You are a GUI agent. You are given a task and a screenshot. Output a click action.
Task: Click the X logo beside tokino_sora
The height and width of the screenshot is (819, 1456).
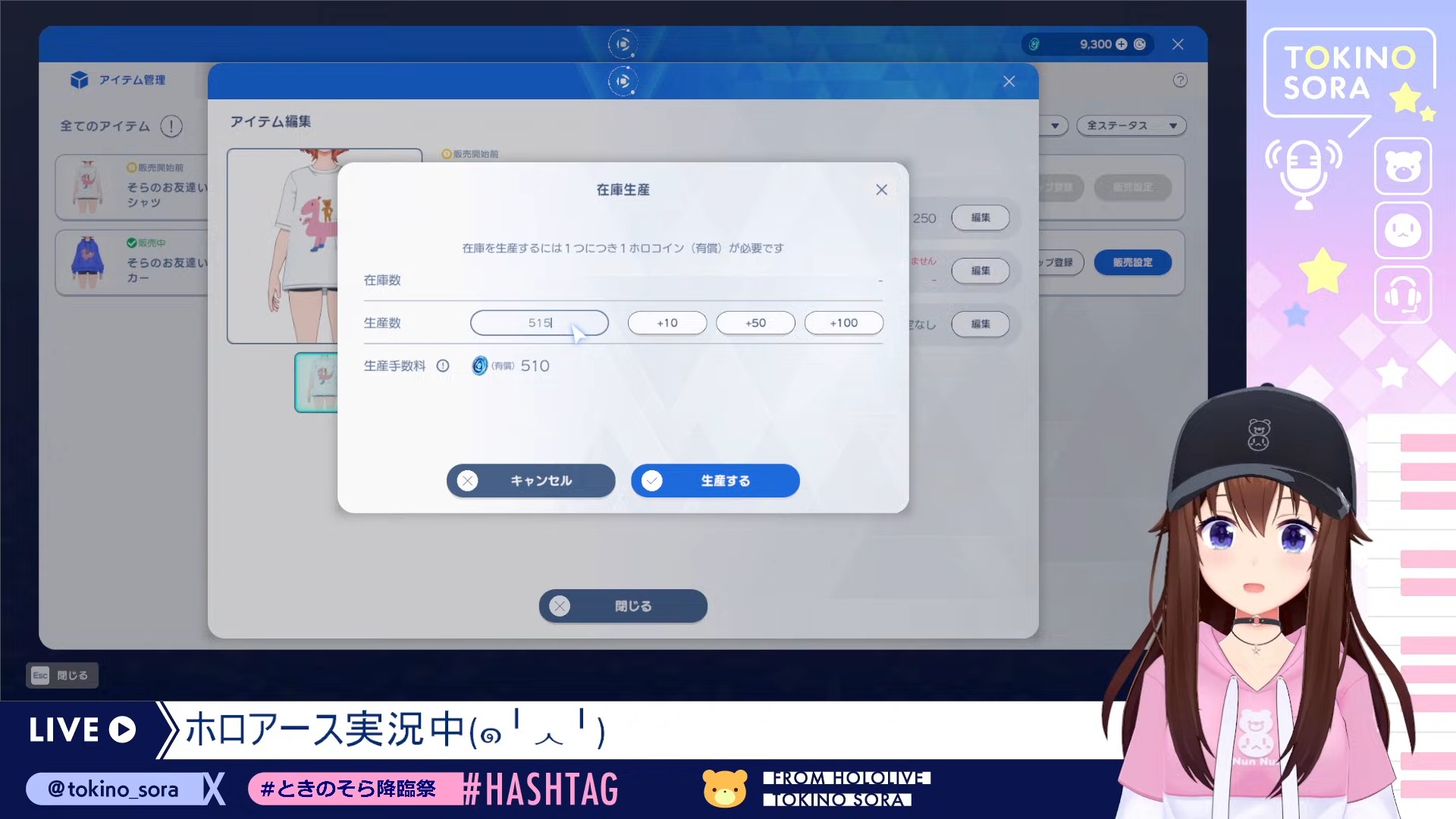tap(215, 789)
